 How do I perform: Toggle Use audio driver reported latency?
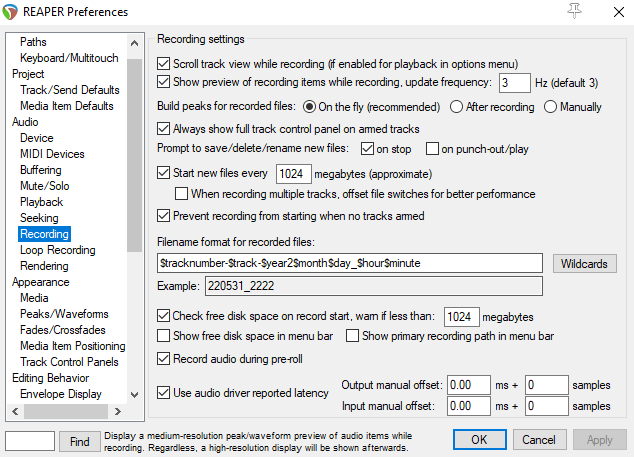(163, 393)
